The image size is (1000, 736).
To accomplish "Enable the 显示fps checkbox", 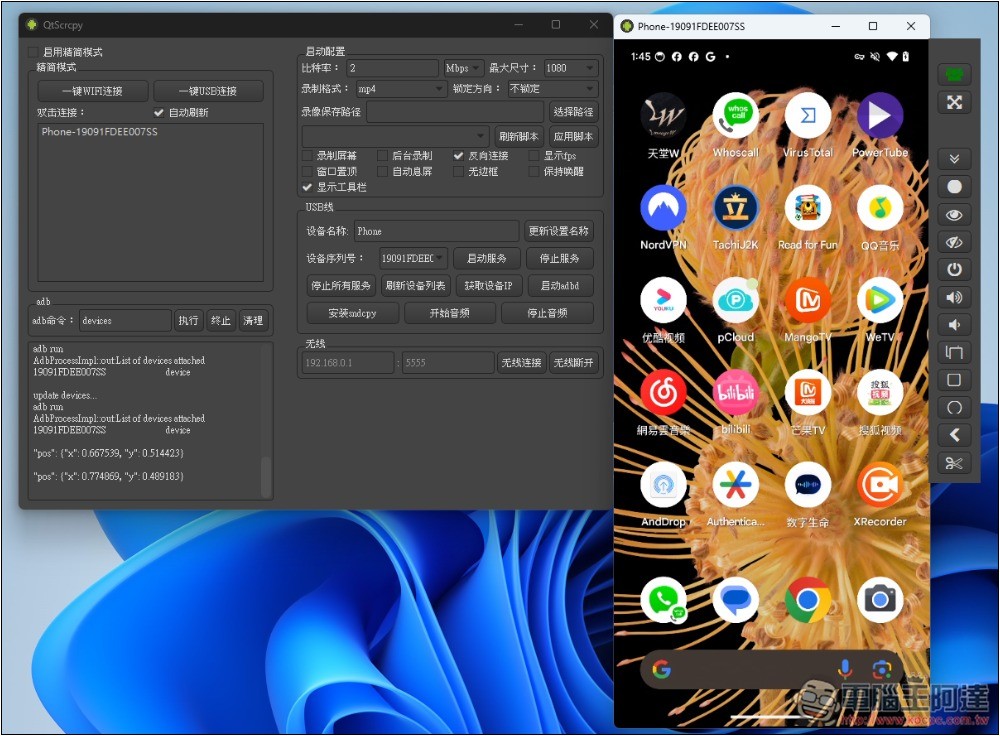I will 534,156.
